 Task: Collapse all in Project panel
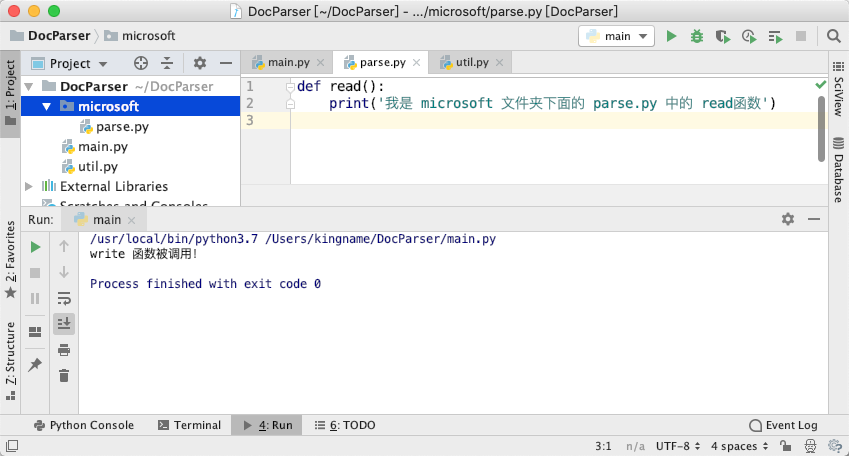click(167, 63)
